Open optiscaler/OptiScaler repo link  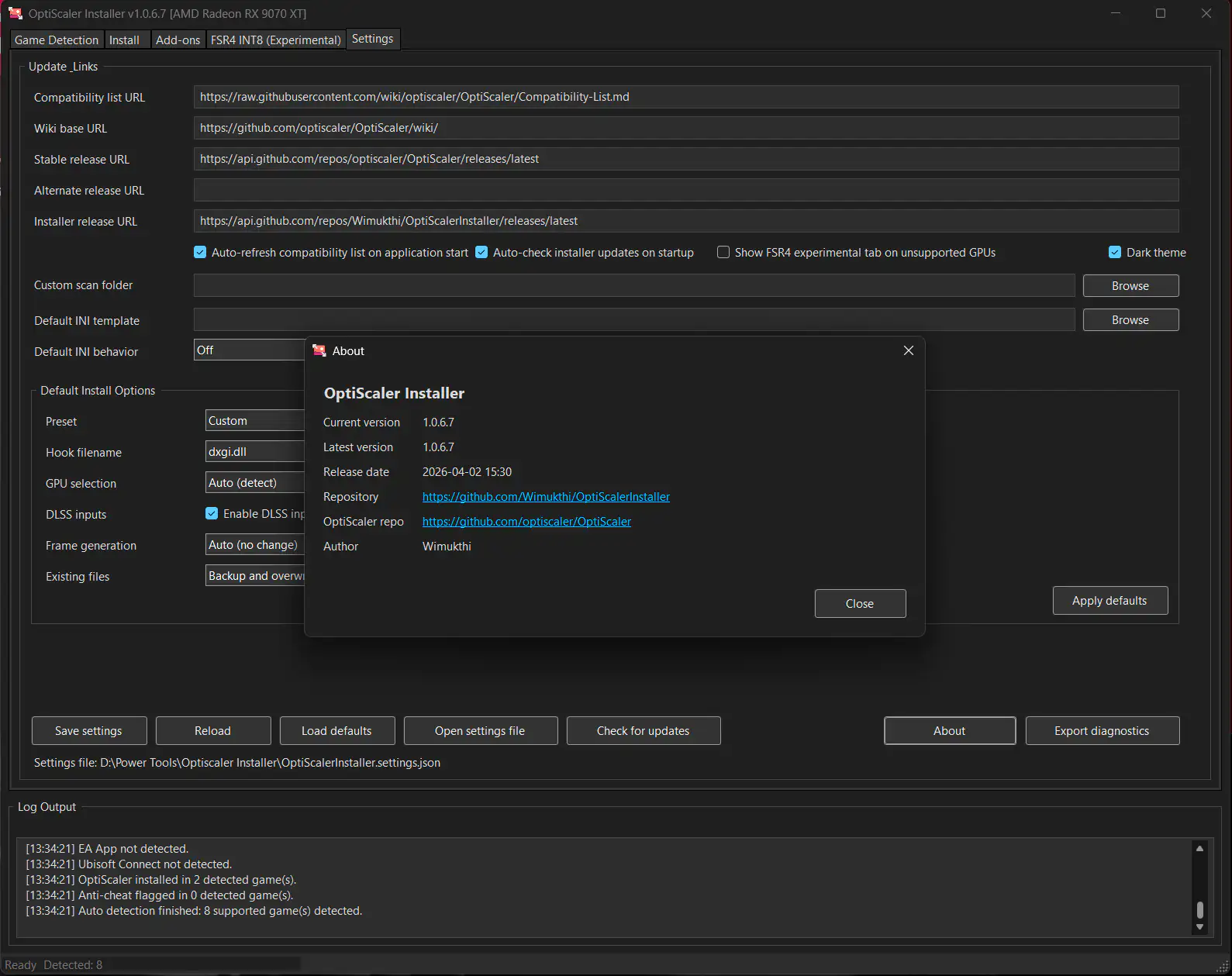pos(526,521)
